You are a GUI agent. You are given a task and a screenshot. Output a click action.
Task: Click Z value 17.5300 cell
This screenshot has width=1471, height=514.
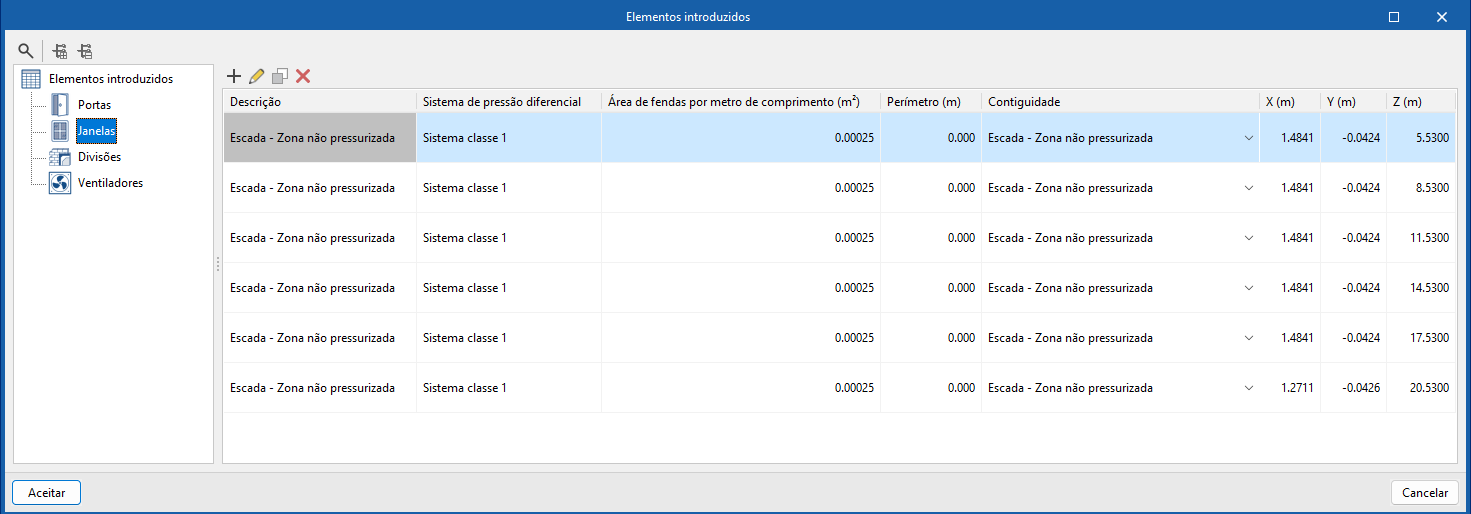click(x=1421, y=338)
